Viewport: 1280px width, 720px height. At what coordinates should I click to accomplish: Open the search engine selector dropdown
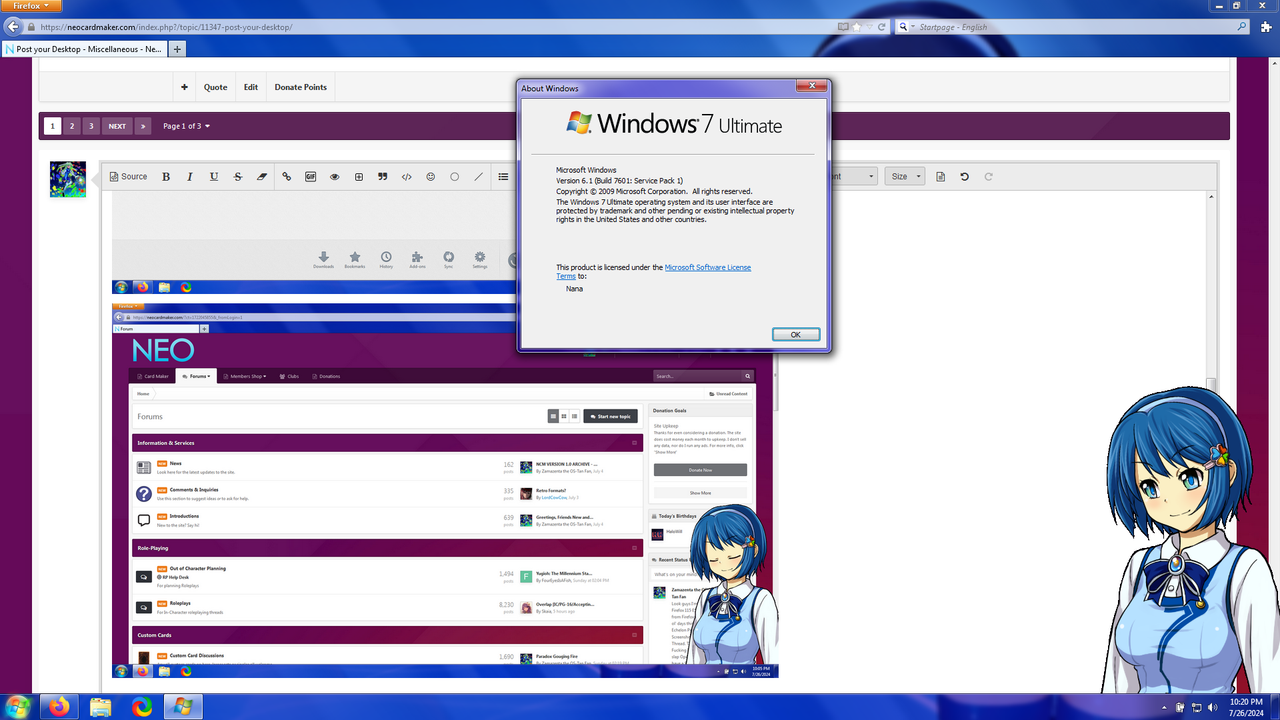[x=905, y=27]
